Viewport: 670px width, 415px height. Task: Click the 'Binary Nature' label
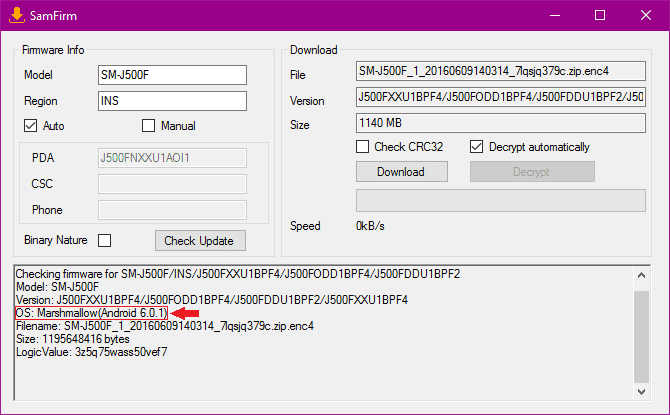[56, 240]
